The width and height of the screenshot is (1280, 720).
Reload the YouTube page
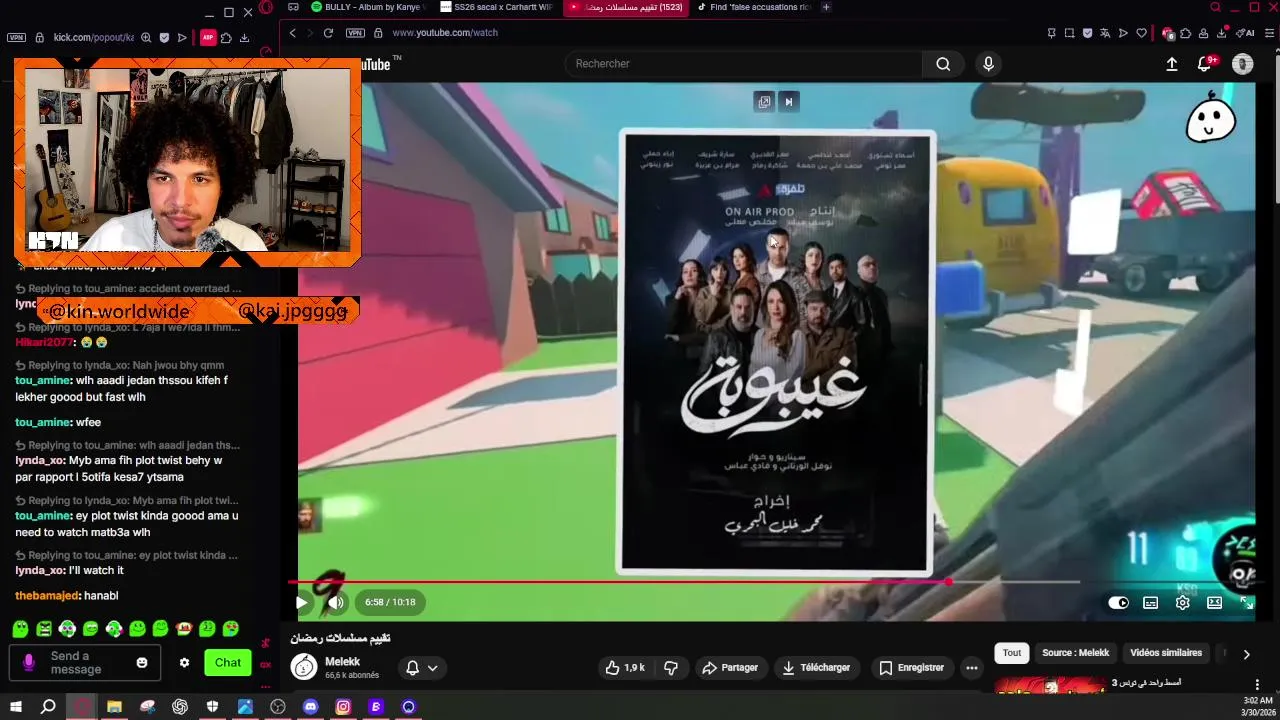328,33
